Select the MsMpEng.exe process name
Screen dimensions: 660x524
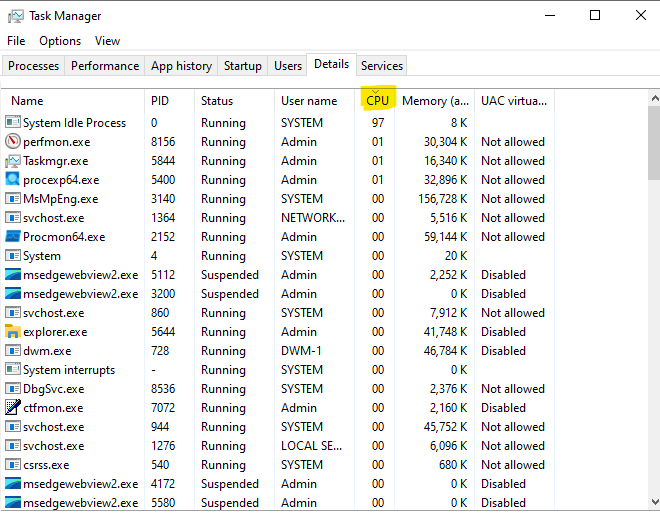tap(61, 199)
